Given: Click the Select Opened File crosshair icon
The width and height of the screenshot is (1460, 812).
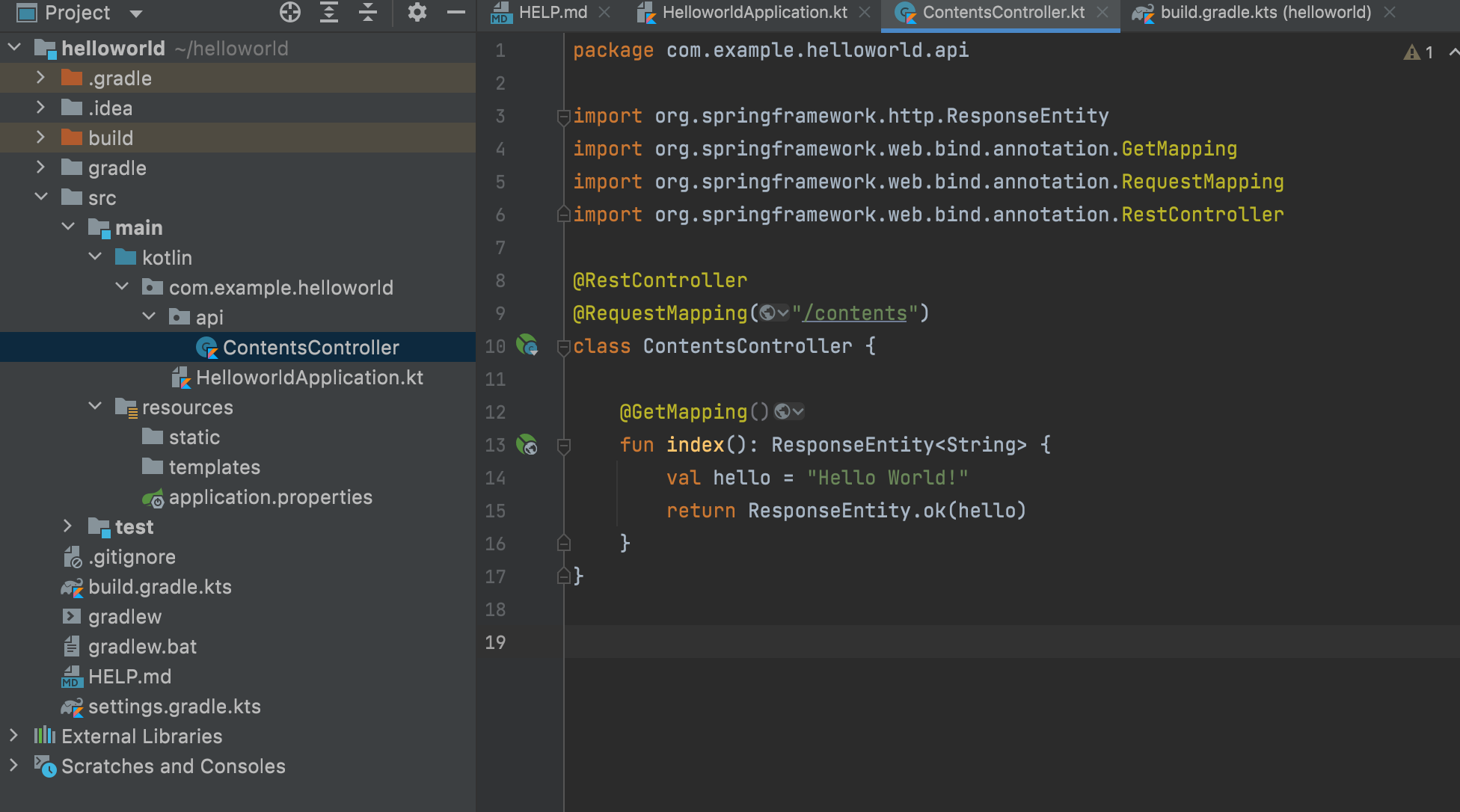Looking at the screenshot, I should pos(289,12).
